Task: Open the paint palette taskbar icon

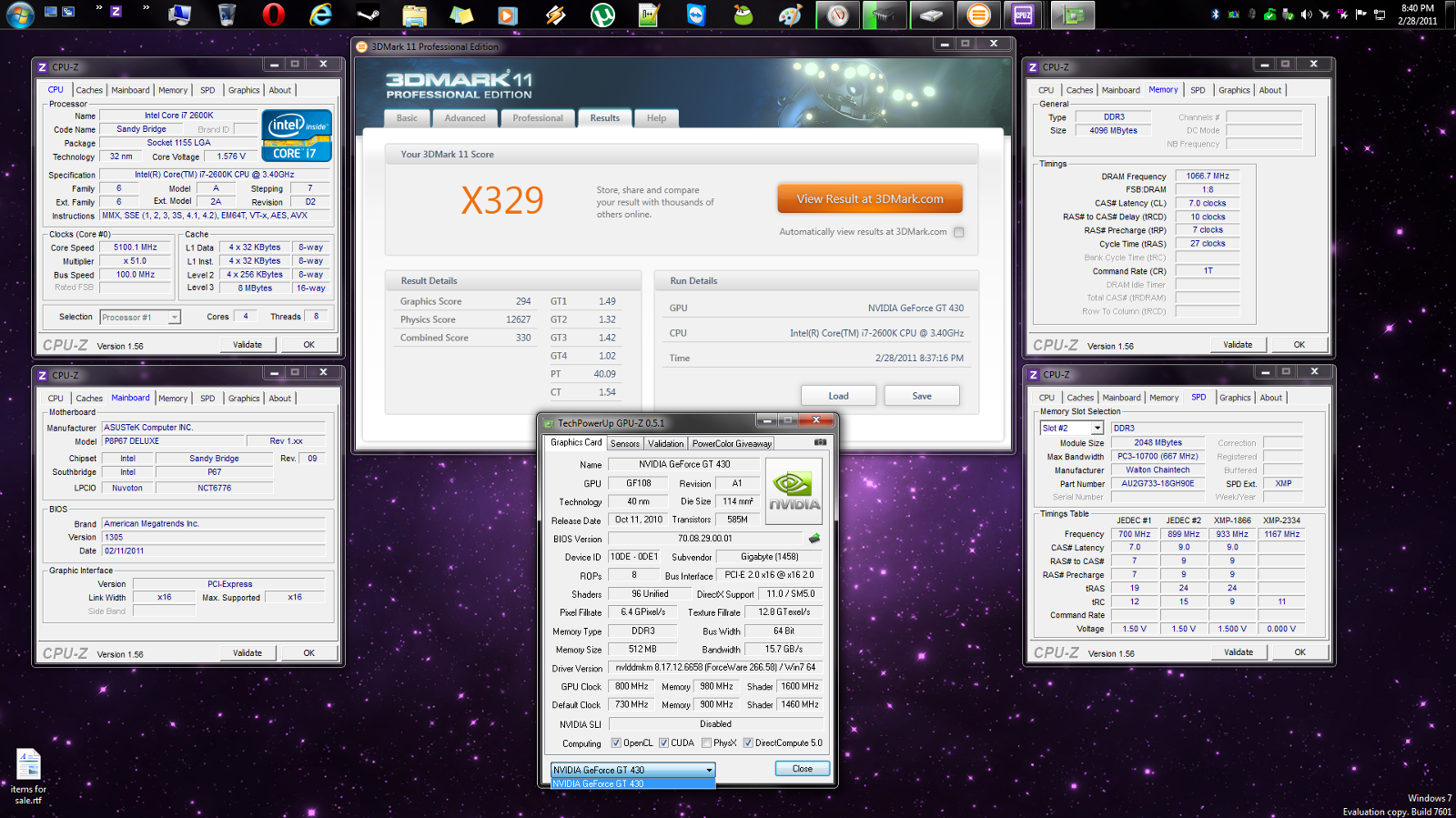Action: (x=790, y=15)
